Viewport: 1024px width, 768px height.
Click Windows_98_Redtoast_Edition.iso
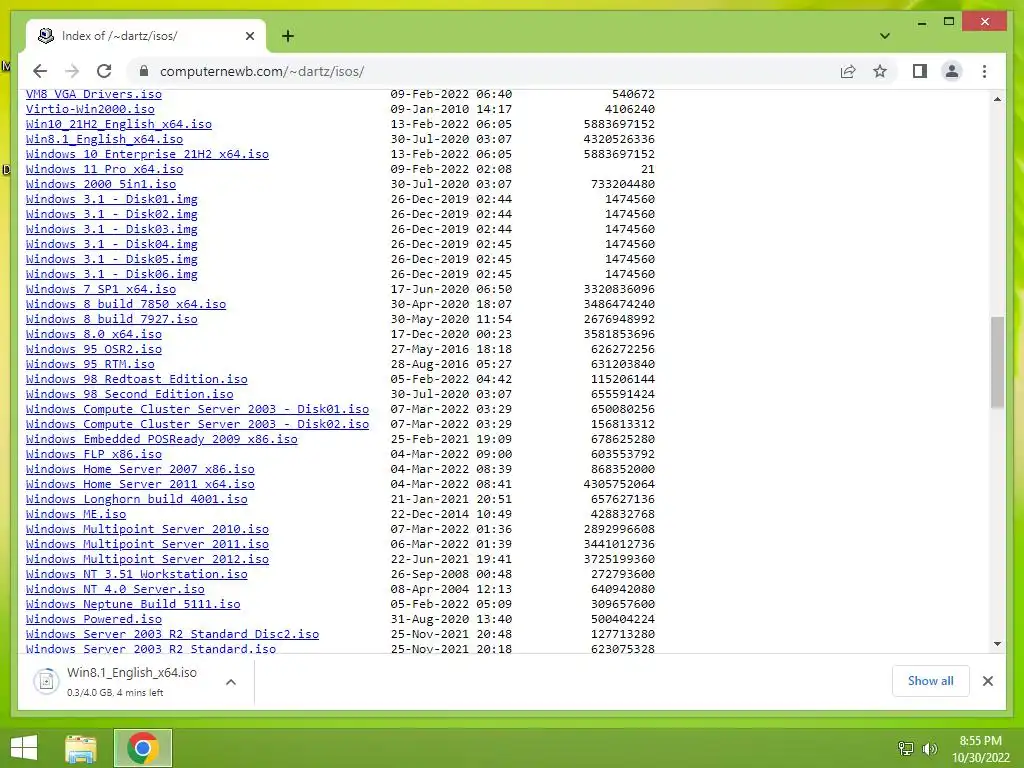[137, 379]
